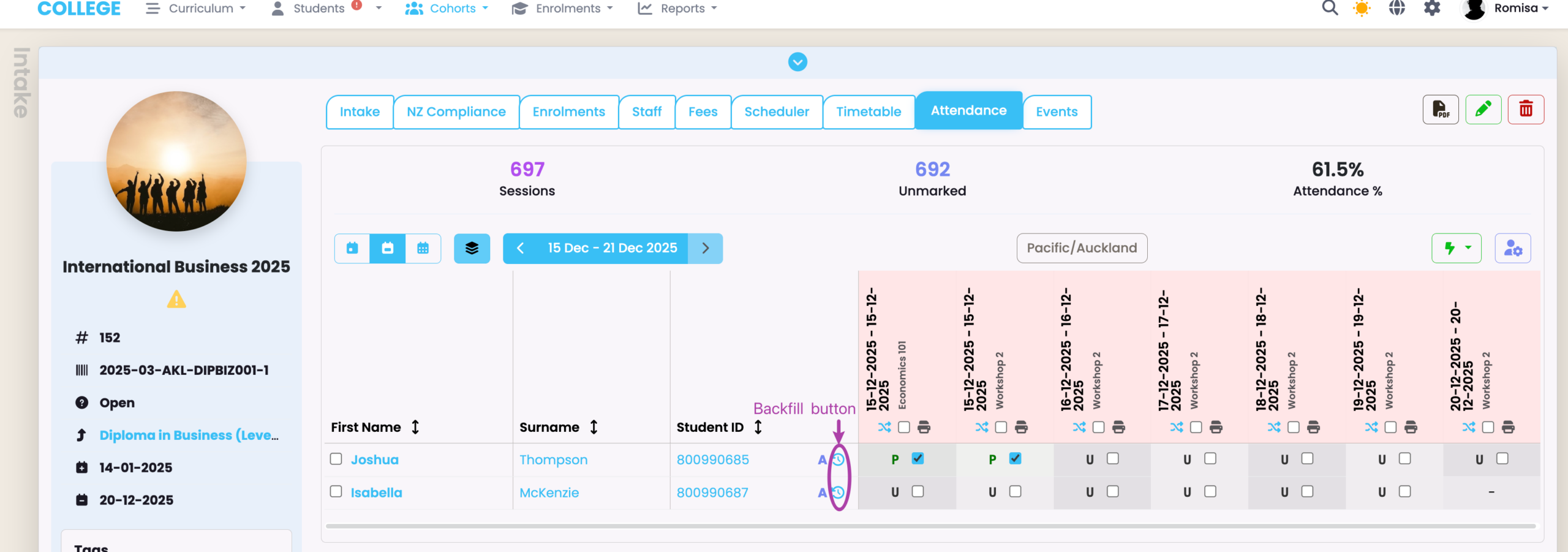Tick the row checkbox for Isabella

(x=336, y=491)
